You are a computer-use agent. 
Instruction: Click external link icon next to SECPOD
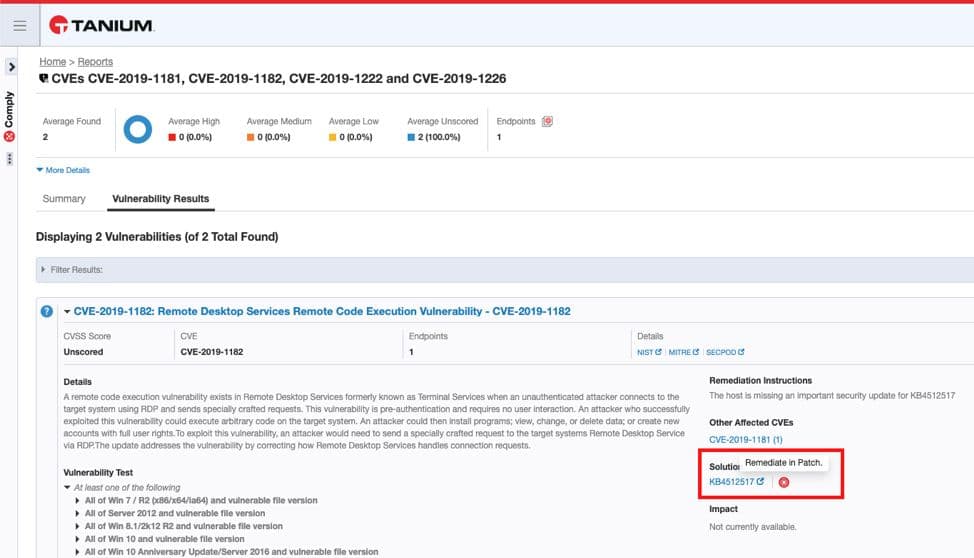tap(741, 352)
